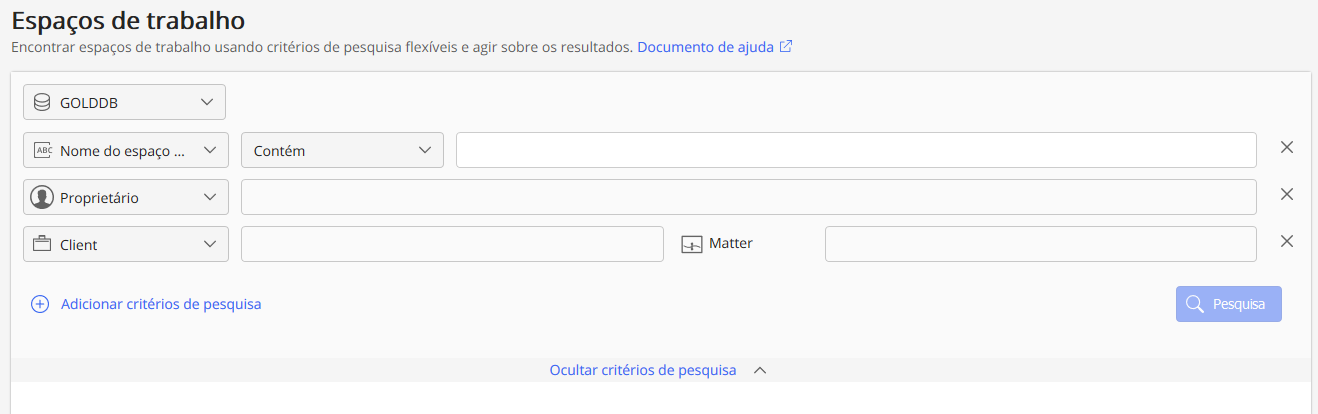The width and height of the screenshot is (1318, 414).
Task: Remove the Proprietário criteria row
Action: [1287, 195]
